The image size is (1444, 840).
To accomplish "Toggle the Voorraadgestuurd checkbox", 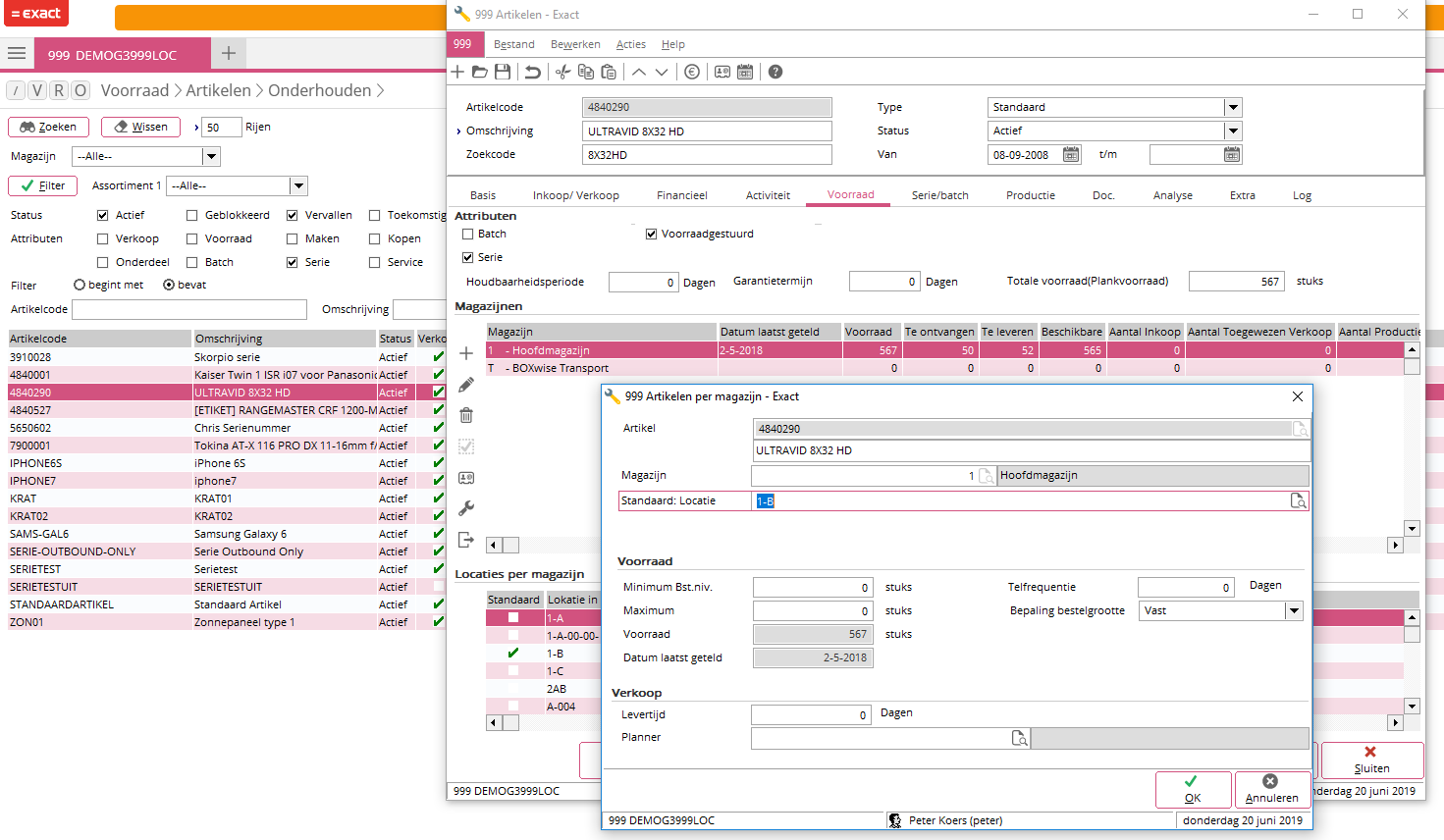I will 651,234.
